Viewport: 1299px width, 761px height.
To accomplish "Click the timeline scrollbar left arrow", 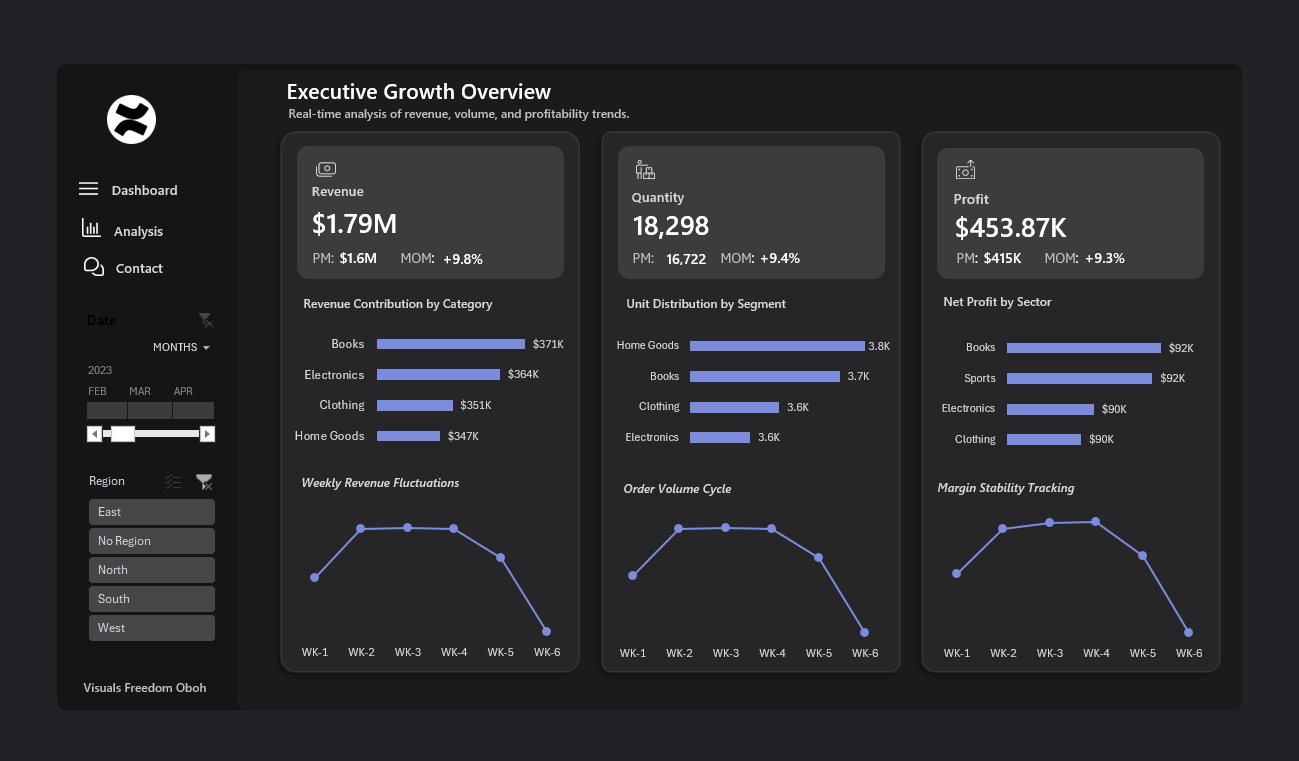I will (94, 434).
